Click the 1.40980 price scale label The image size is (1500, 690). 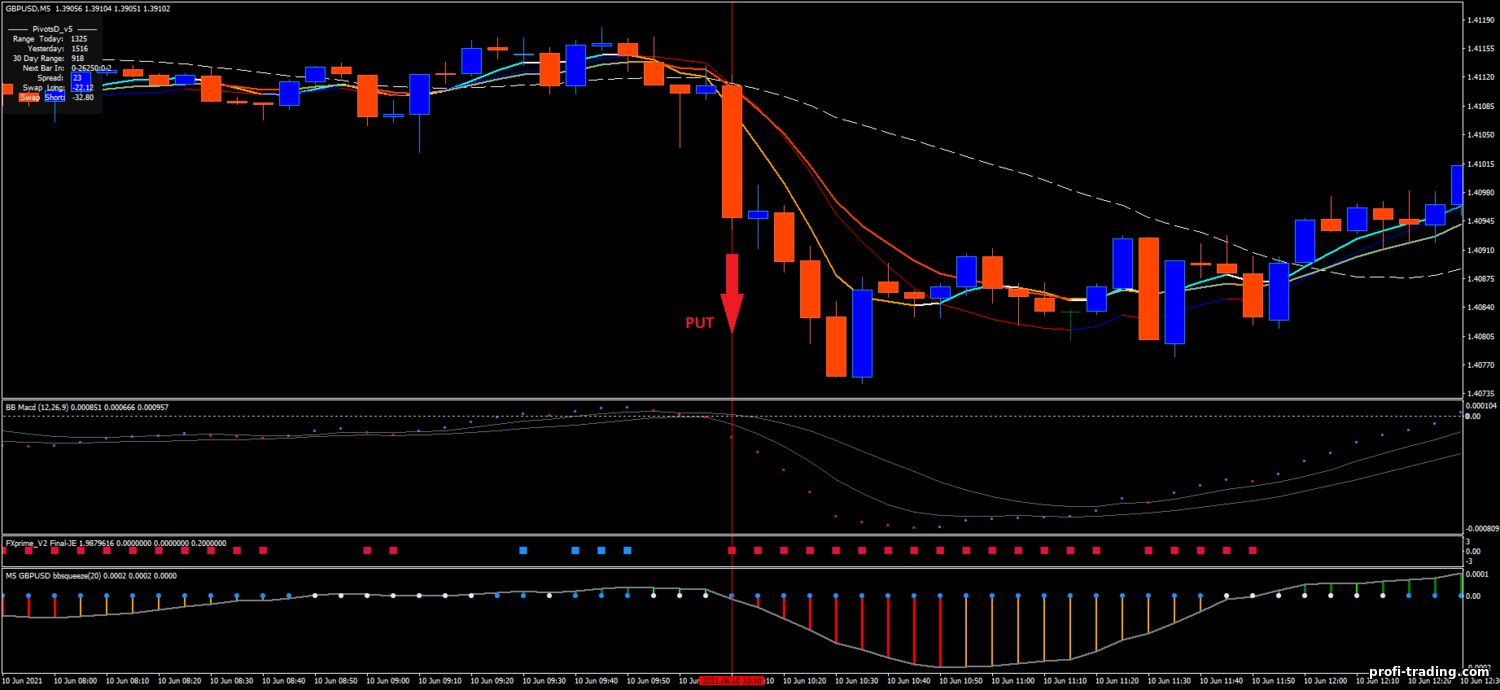(x=1478, y=192)
